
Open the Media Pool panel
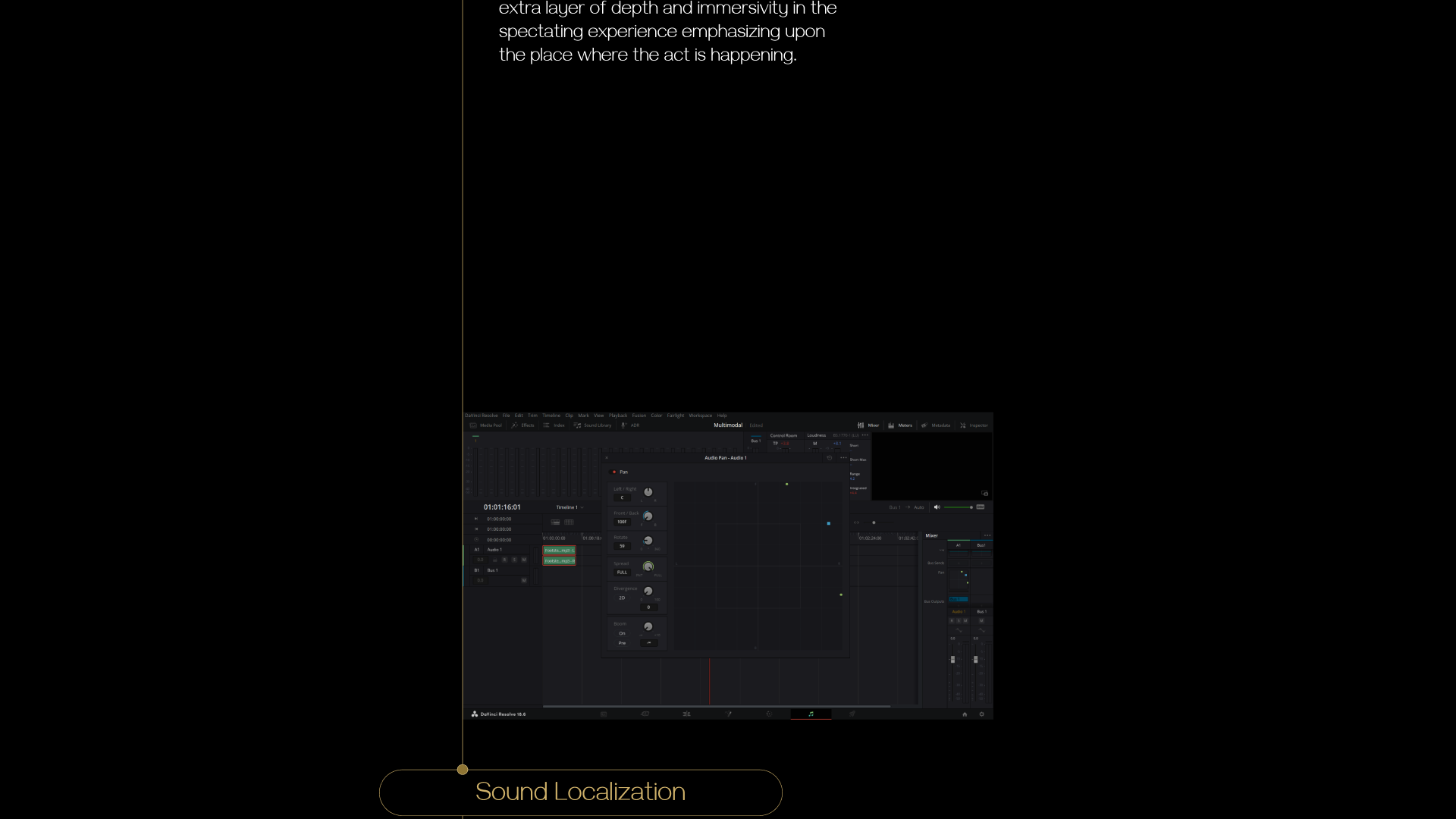tap(486, 425)
